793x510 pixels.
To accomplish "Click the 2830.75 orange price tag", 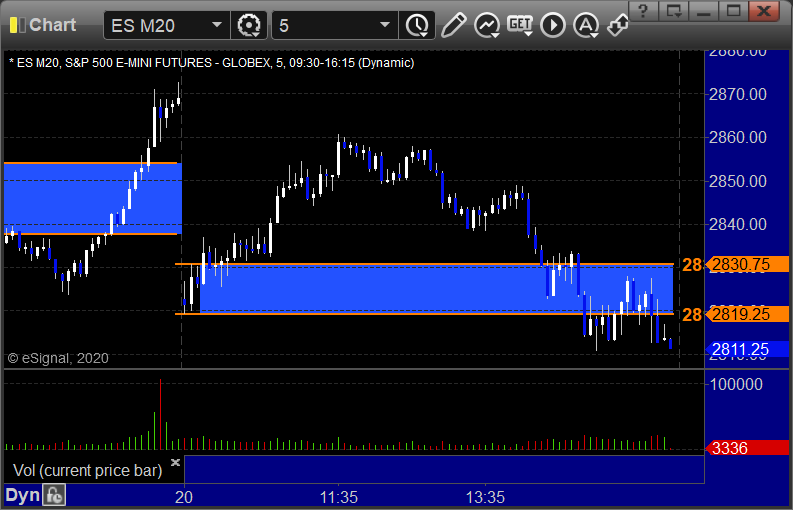I will click(747, 264).
